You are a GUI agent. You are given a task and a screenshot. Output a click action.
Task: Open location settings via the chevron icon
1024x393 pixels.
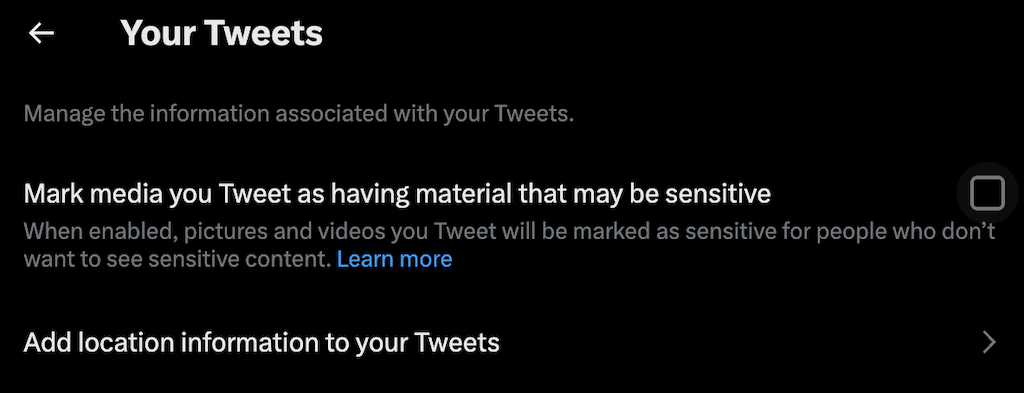click(989, 342)
